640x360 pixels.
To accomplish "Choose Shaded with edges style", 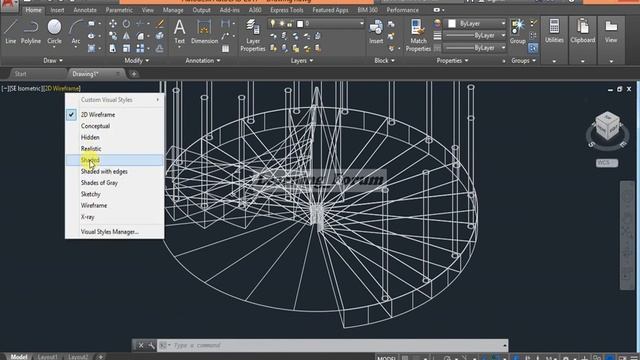I will (x=115, y=171).
